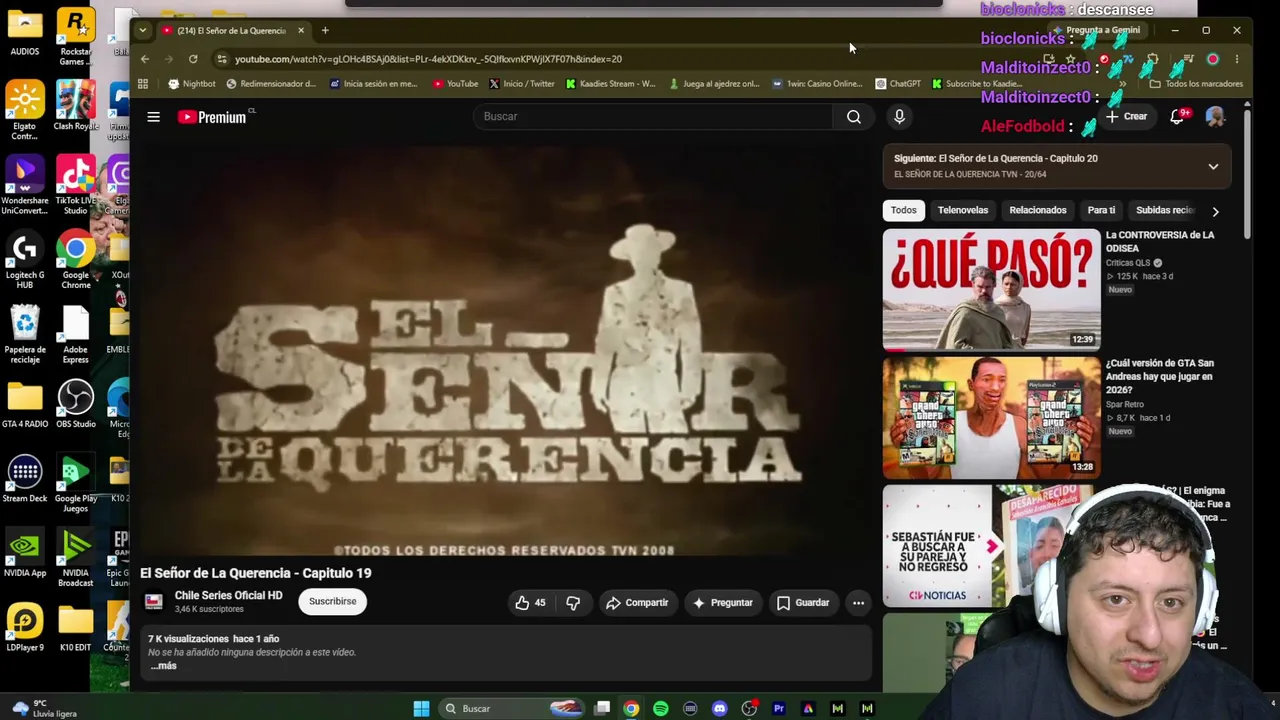The height and width of the screenshot is (720, 1280).
Task: Save video with Guardar button
Action: (x=803, y=603)
